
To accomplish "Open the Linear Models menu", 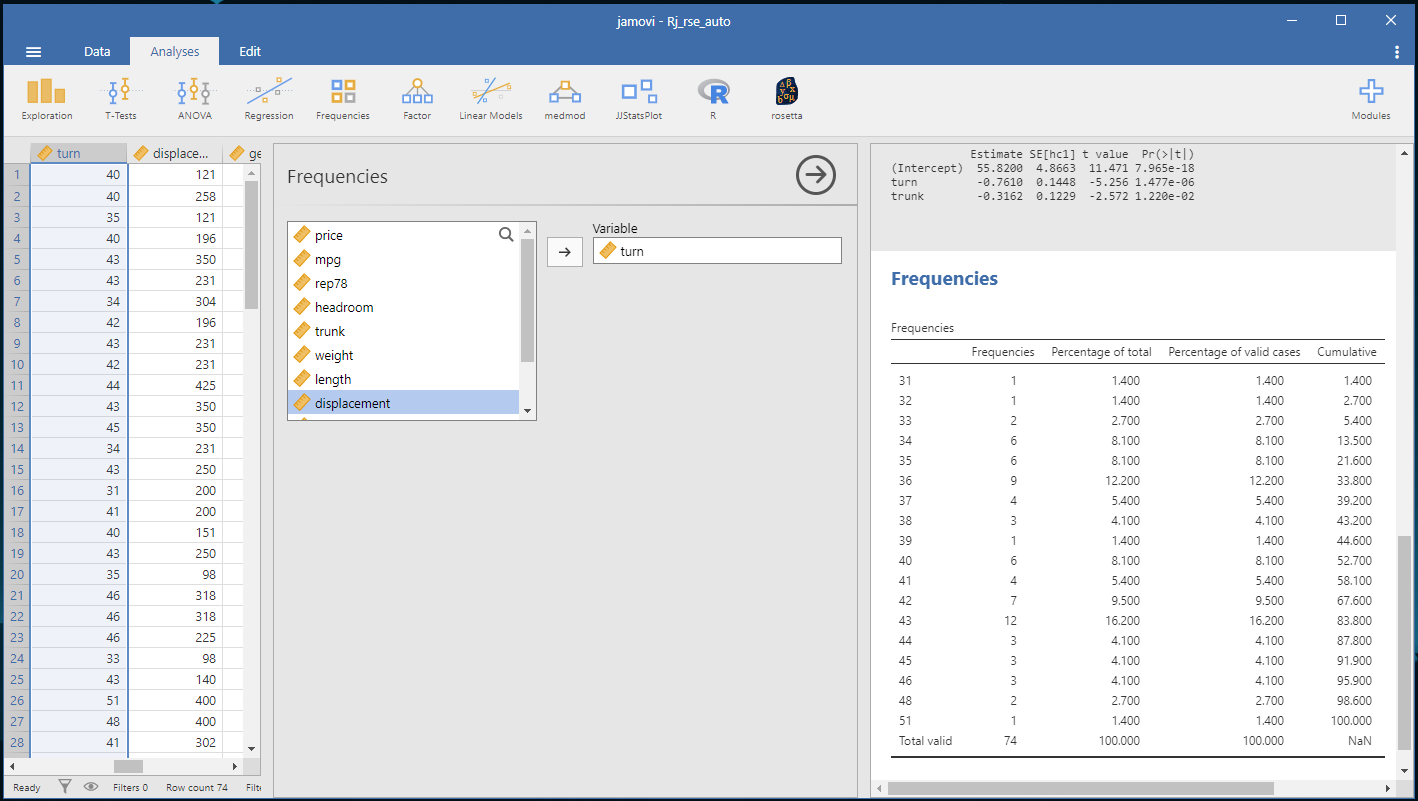I will tap(490, 100).
